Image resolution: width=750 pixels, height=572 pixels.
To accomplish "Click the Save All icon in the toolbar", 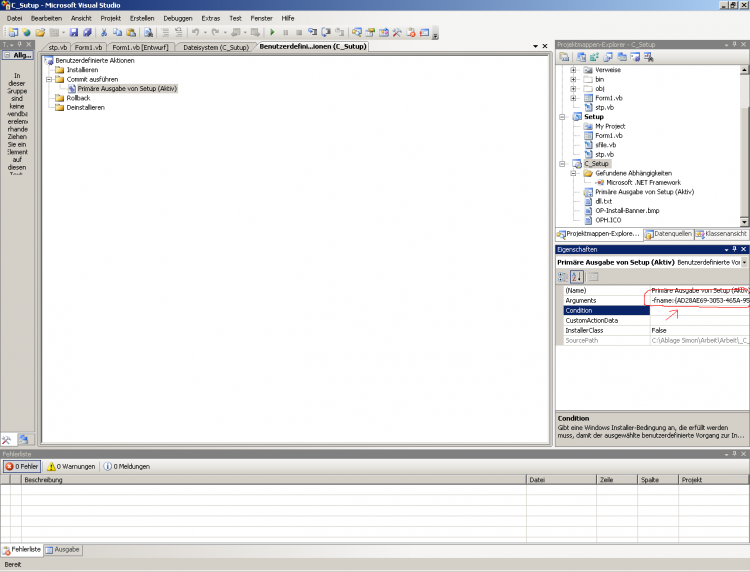I will click(87, 33).
